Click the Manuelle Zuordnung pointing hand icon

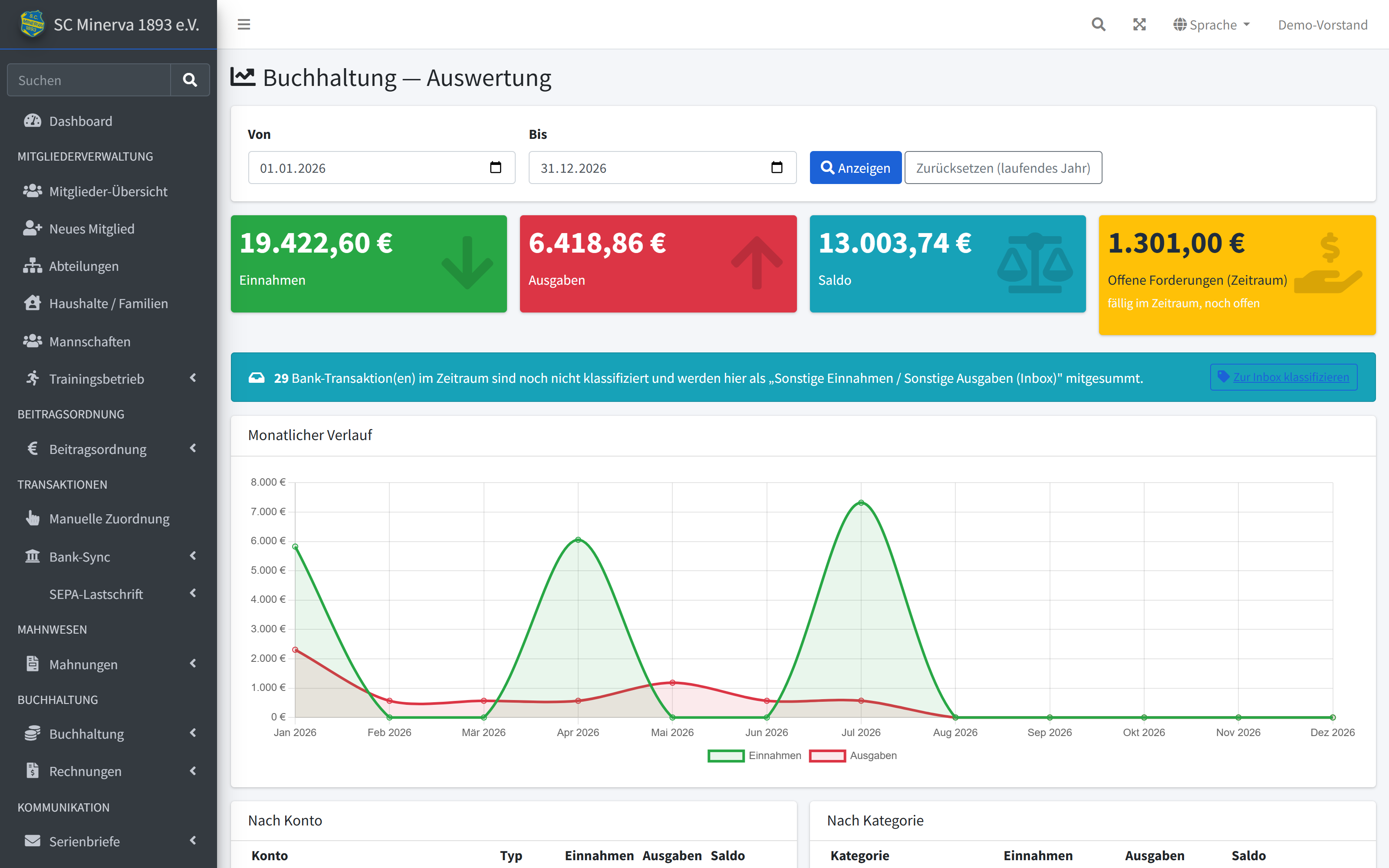point(33,518)
